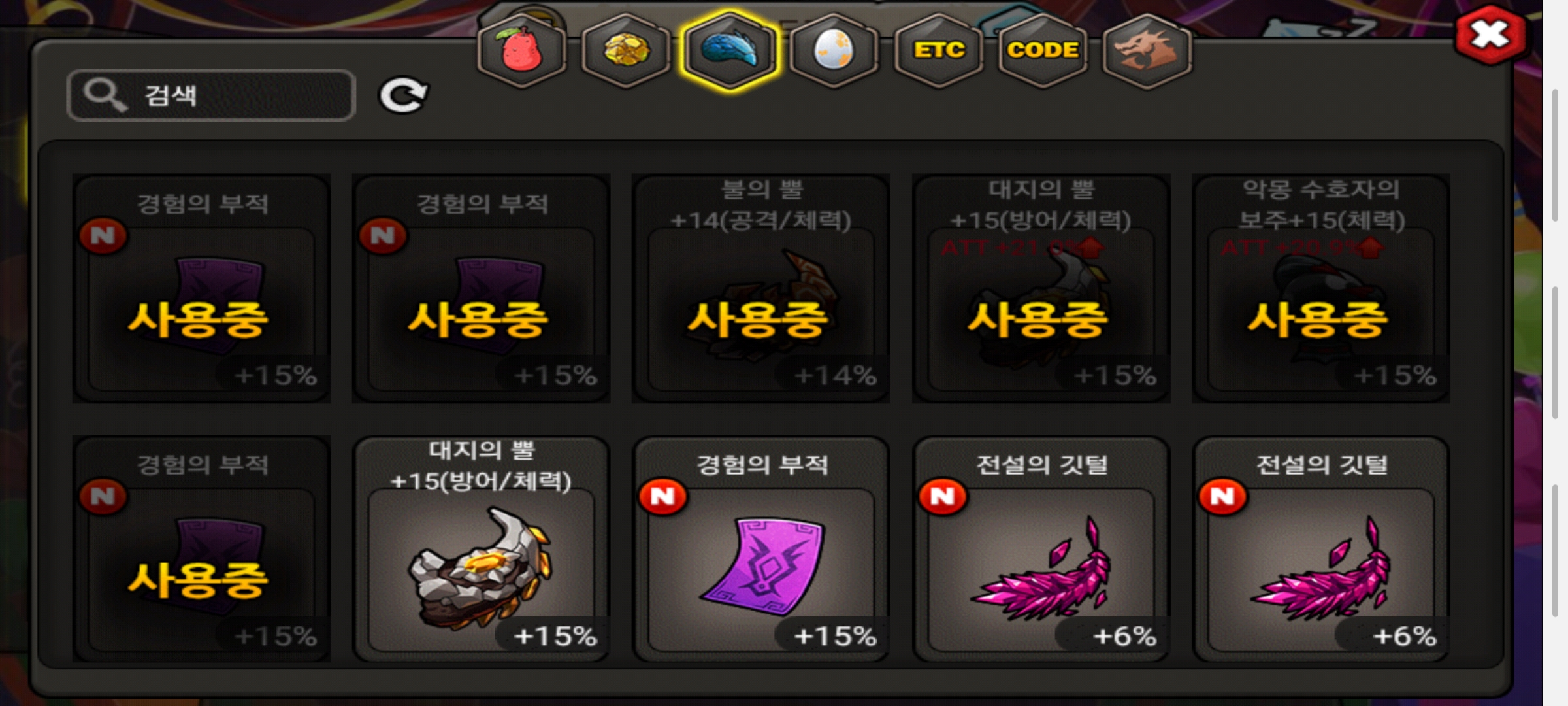Open the dragon egg tab

click(x=834, y=50)
